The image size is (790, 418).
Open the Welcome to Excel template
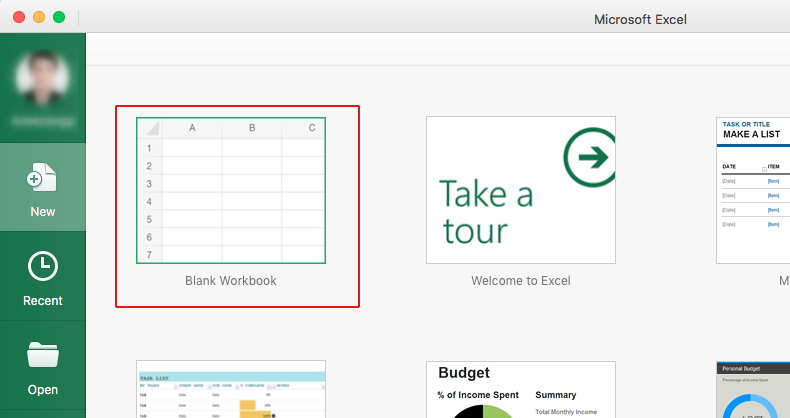521,190
